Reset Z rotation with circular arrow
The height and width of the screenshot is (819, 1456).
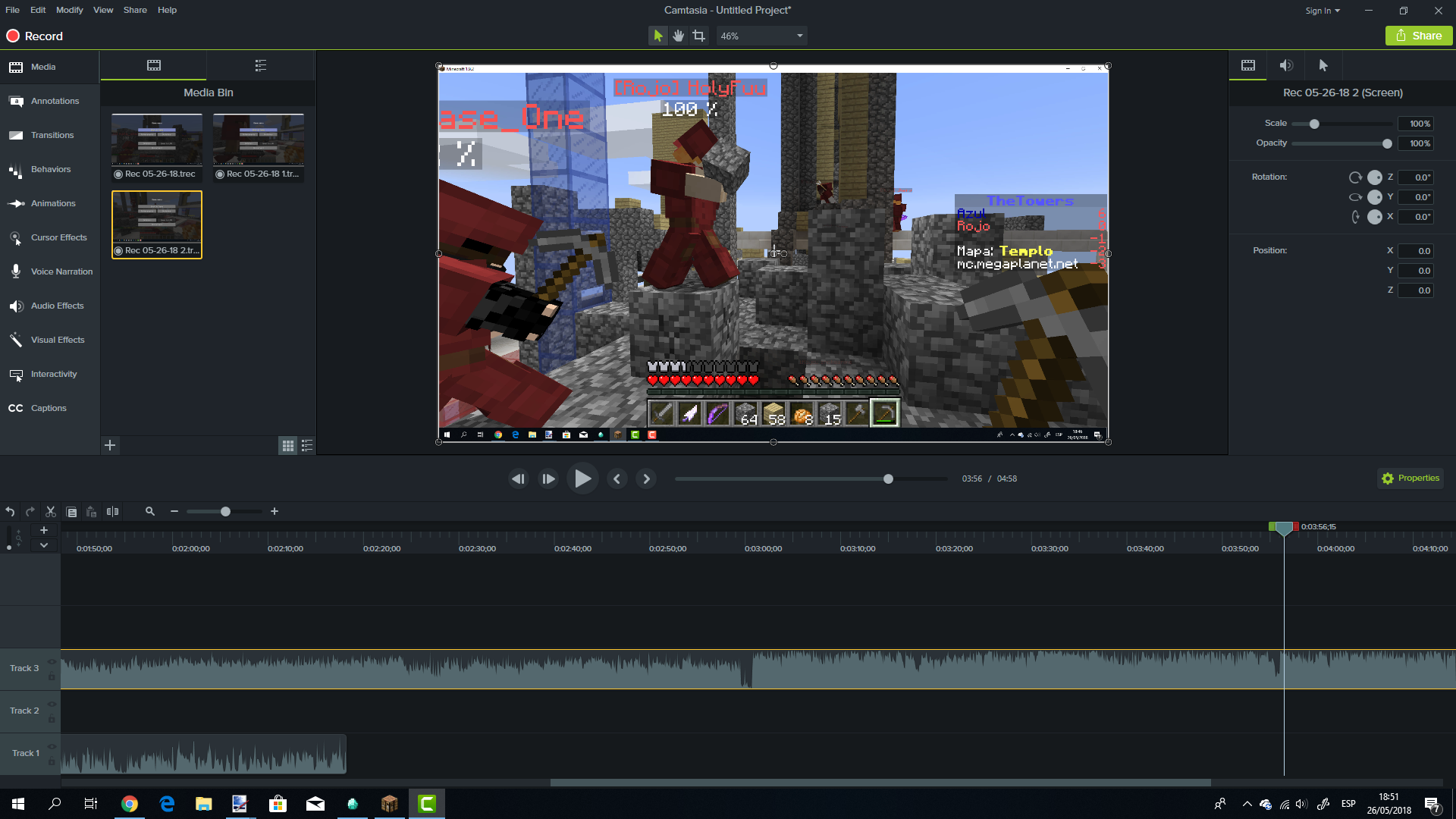click(x=1355, y=177)
